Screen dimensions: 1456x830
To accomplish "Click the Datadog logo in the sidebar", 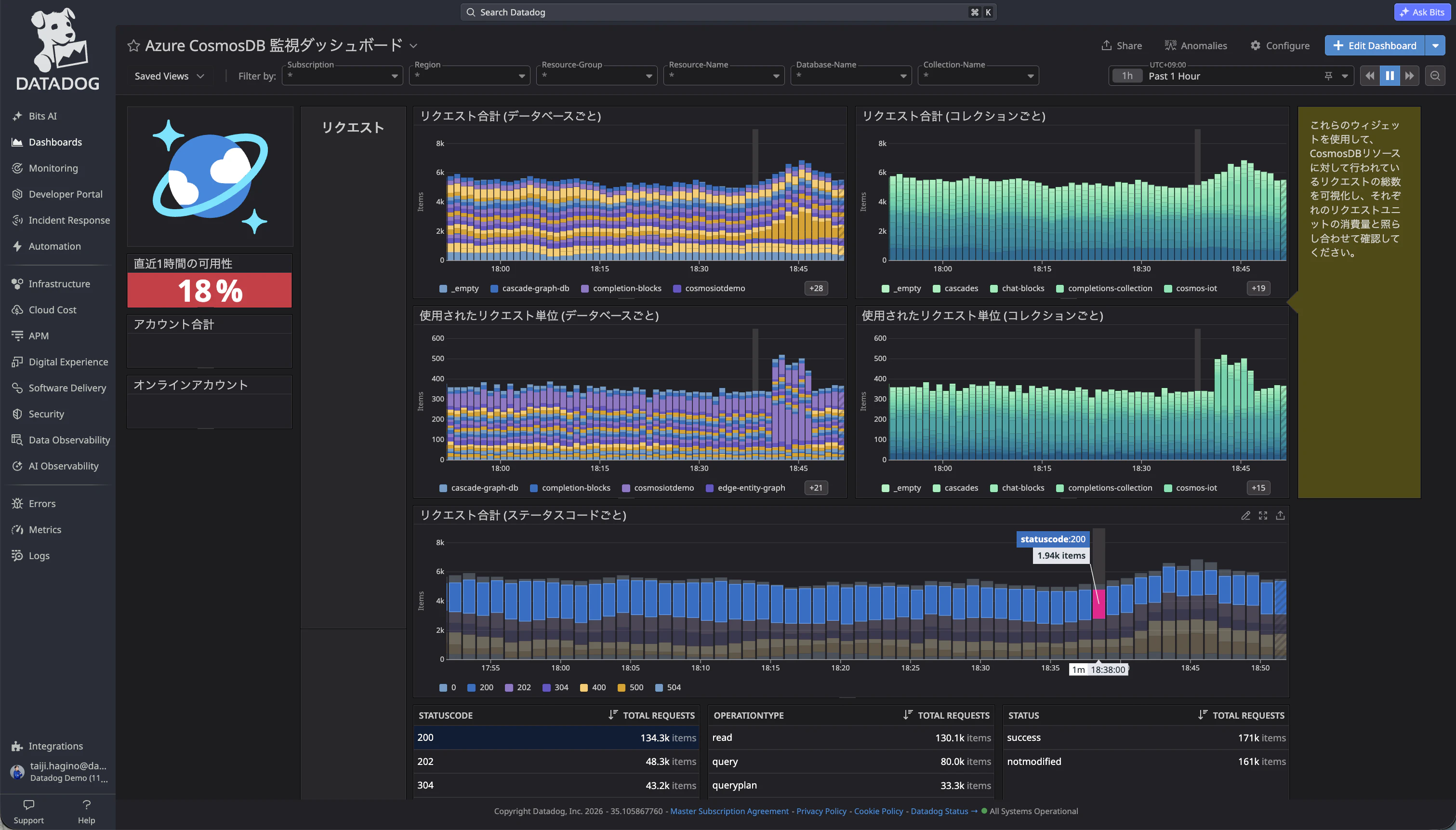I will pos(57,50).
